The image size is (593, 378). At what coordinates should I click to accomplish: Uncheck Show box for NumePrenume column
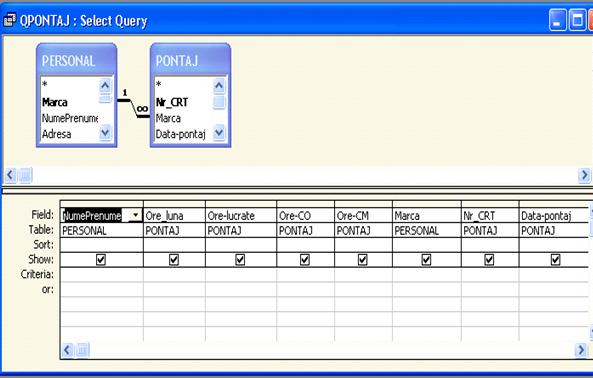(x=101, y=260)
